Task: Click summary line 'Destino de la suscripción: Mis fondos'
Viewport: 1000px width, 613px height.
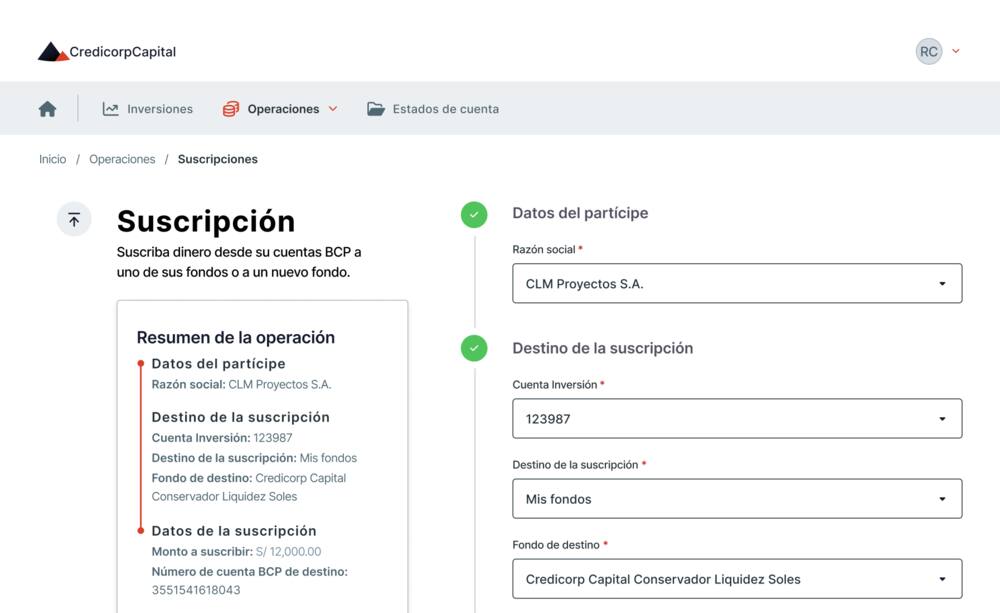Action: (254, 458)
